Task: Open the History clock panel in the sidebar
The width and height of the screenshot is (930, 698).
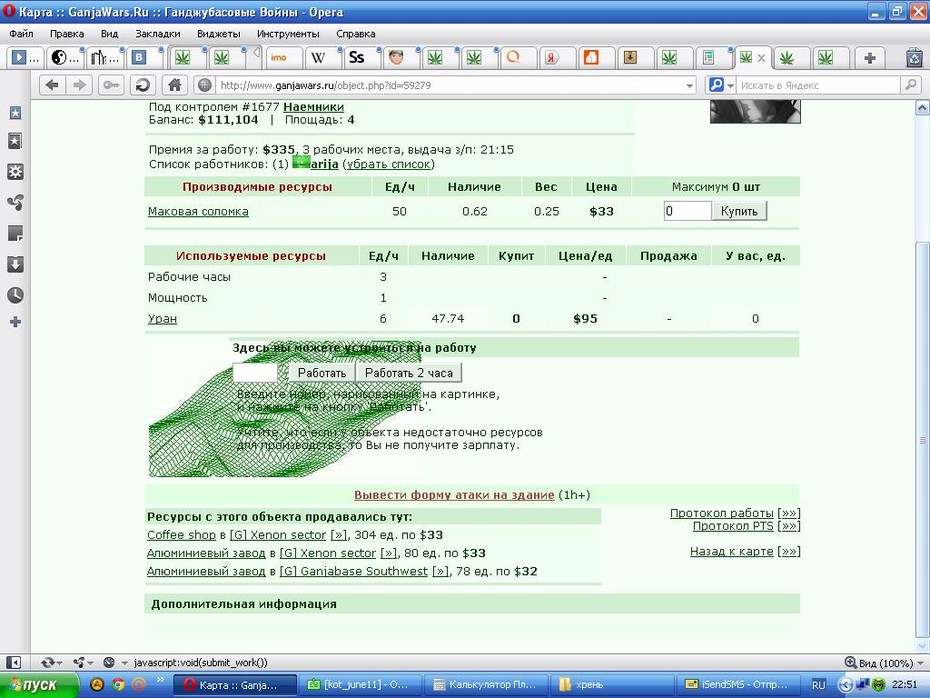Action: pyautogui.click(x=15, y=295)
